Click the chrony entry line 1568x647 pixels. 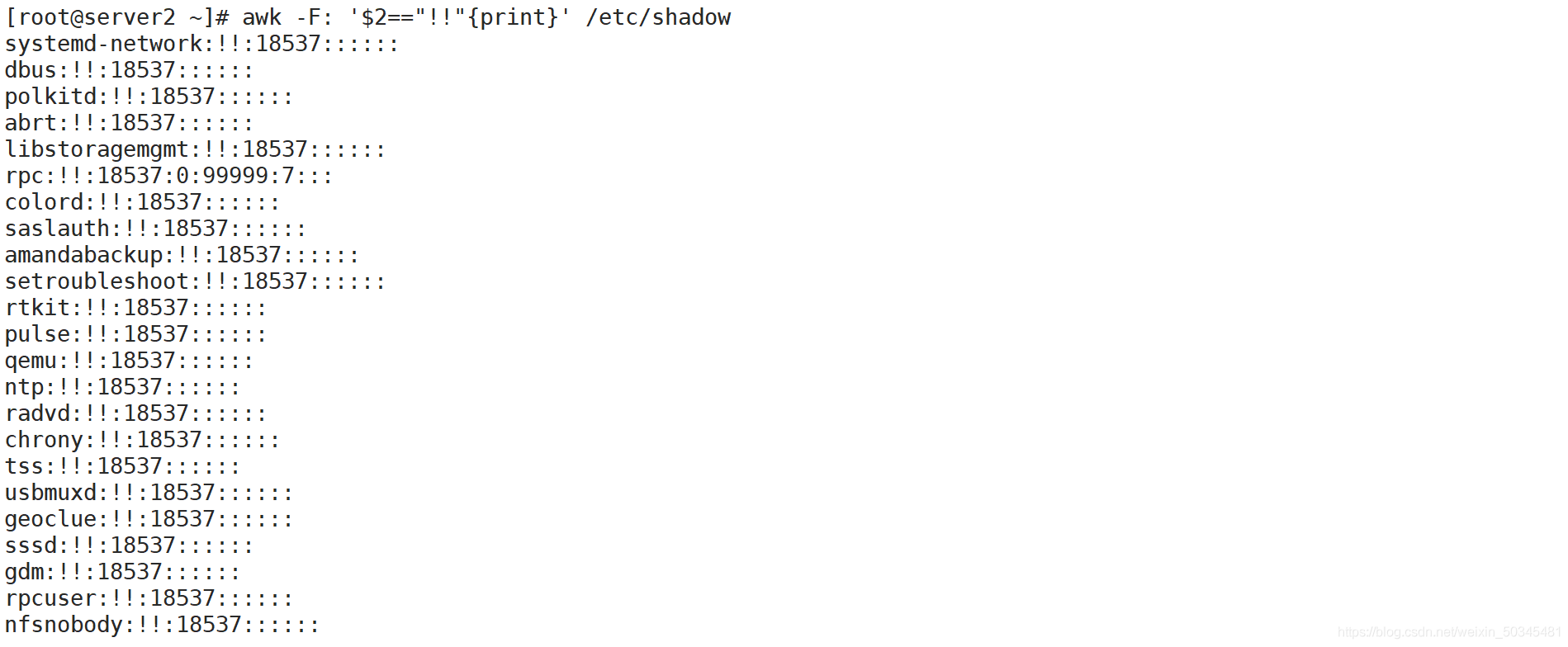[x=142, y=440]
